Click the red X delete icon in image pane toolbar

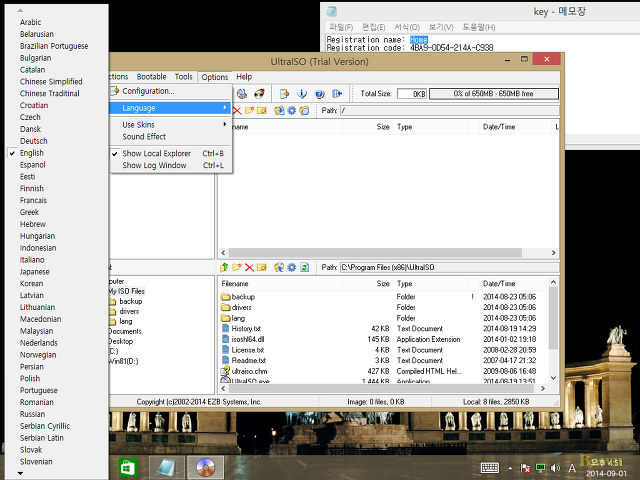tap(237, 111)
